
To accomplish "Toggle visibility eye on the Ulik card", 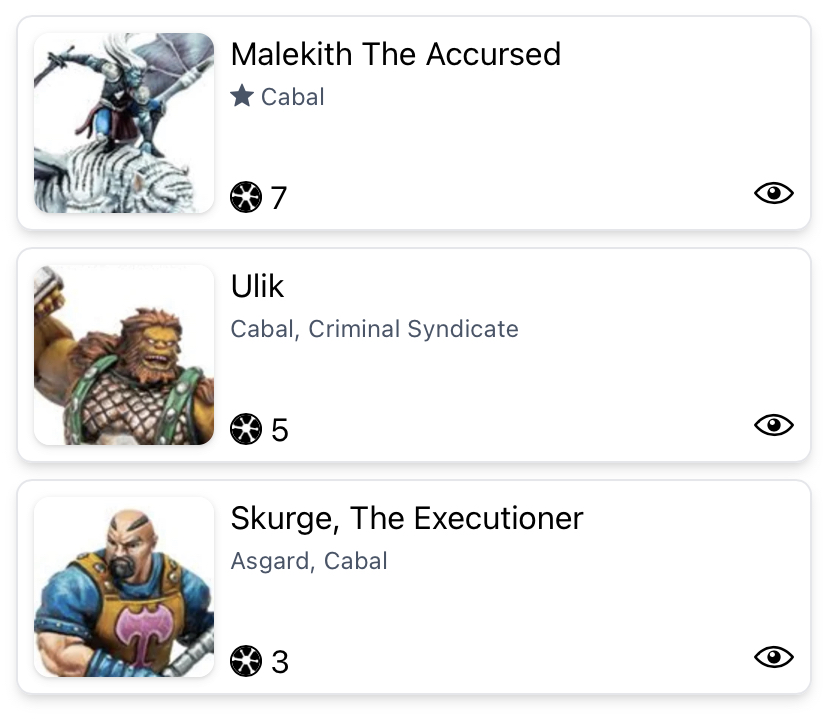I will tap(773, 425).
